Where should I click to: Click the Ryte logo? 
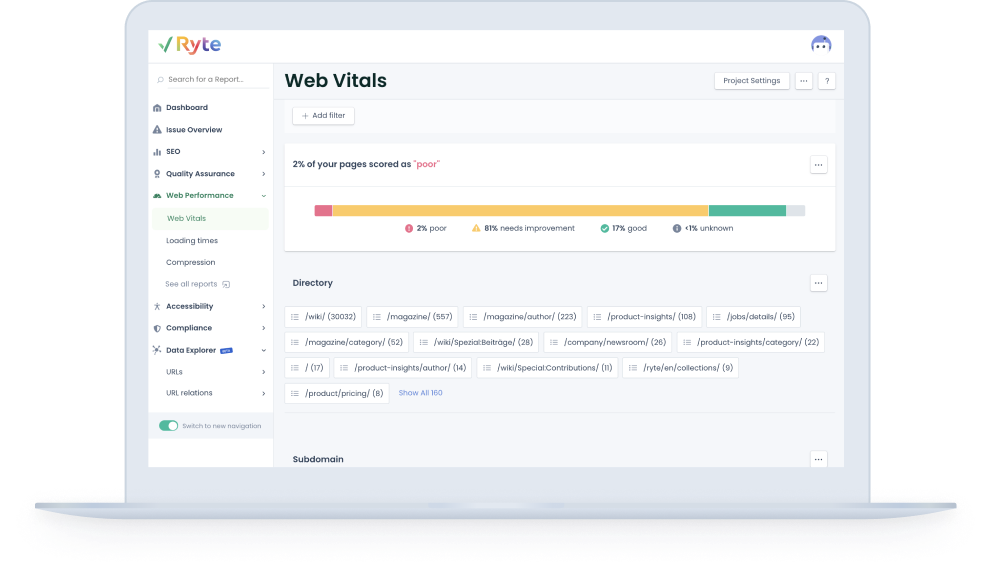coord(190,45)
